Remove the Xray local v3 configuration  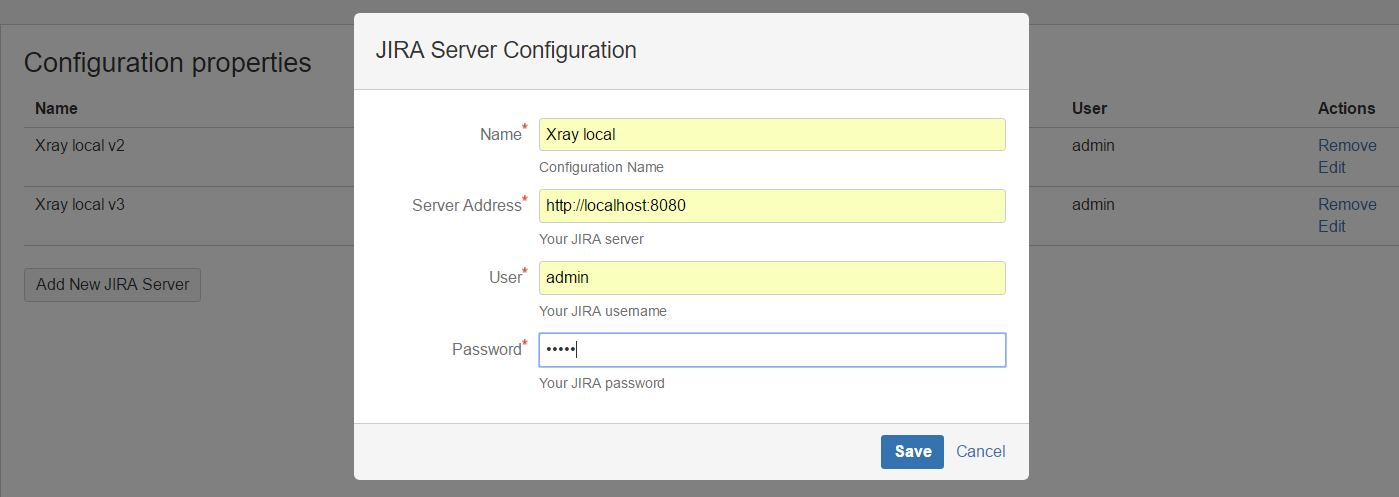1347,204
